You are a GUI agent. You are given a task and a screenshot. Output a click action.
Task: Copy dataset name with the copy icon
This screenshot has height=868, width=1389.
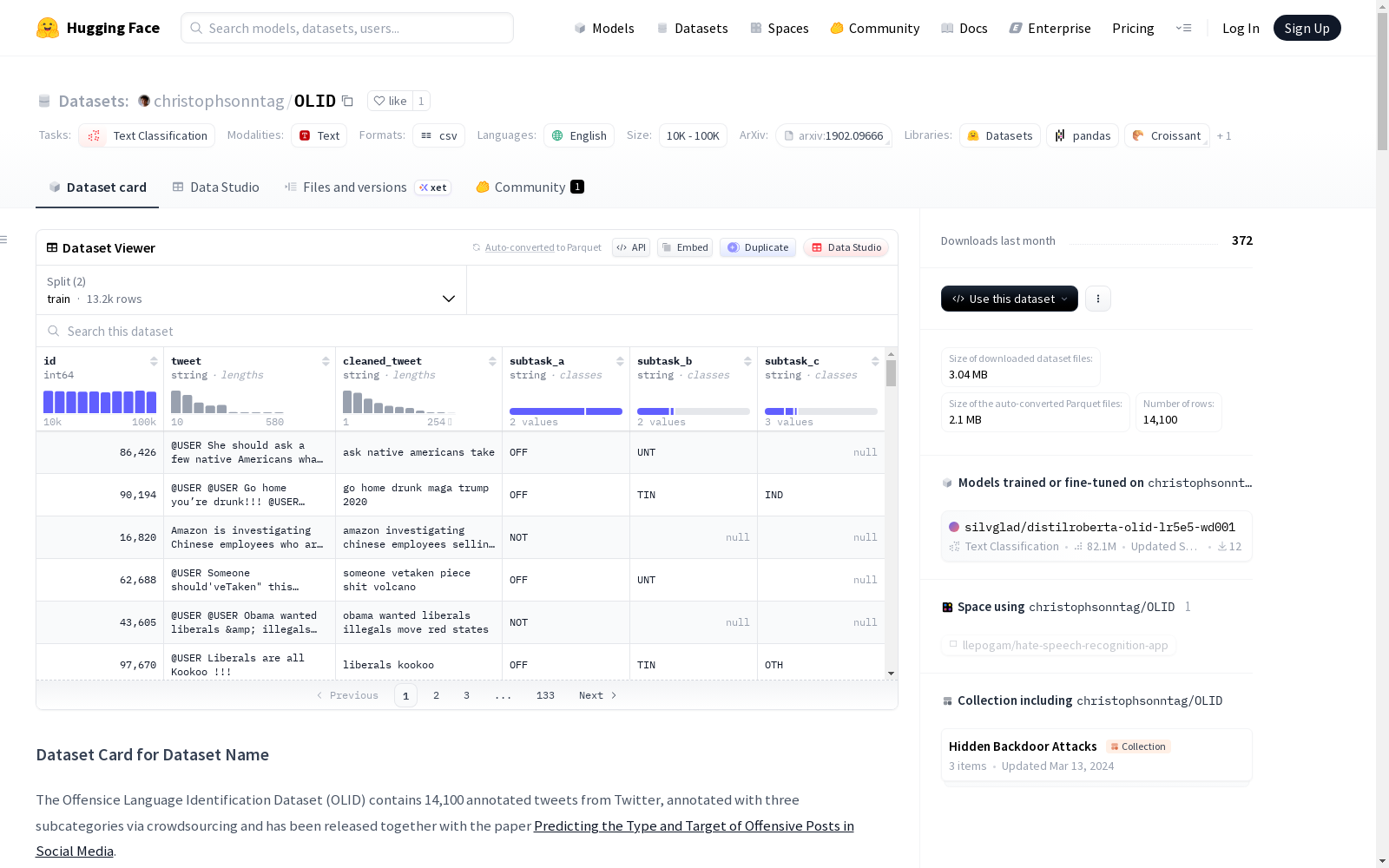click(347, 101)
